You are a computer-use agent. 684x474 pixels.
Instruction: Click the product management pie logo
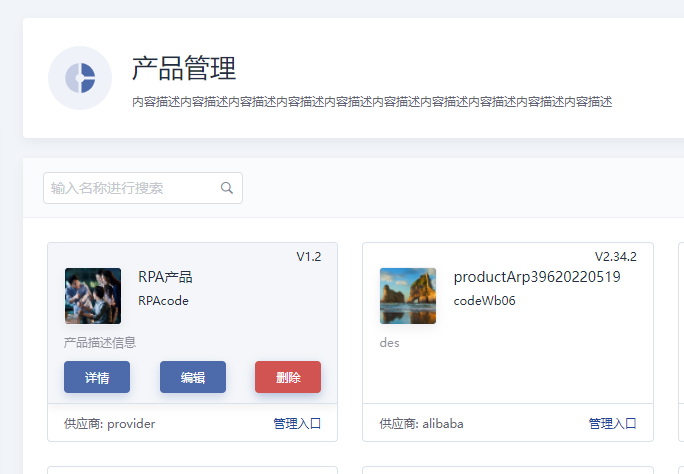tap(80, 78)
